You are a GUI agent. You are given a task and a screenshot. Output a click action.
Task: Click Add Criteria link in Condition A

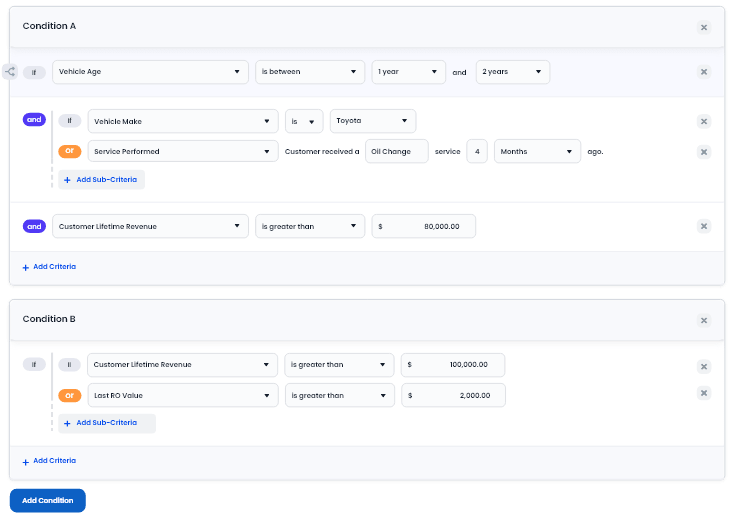point(54,266)
